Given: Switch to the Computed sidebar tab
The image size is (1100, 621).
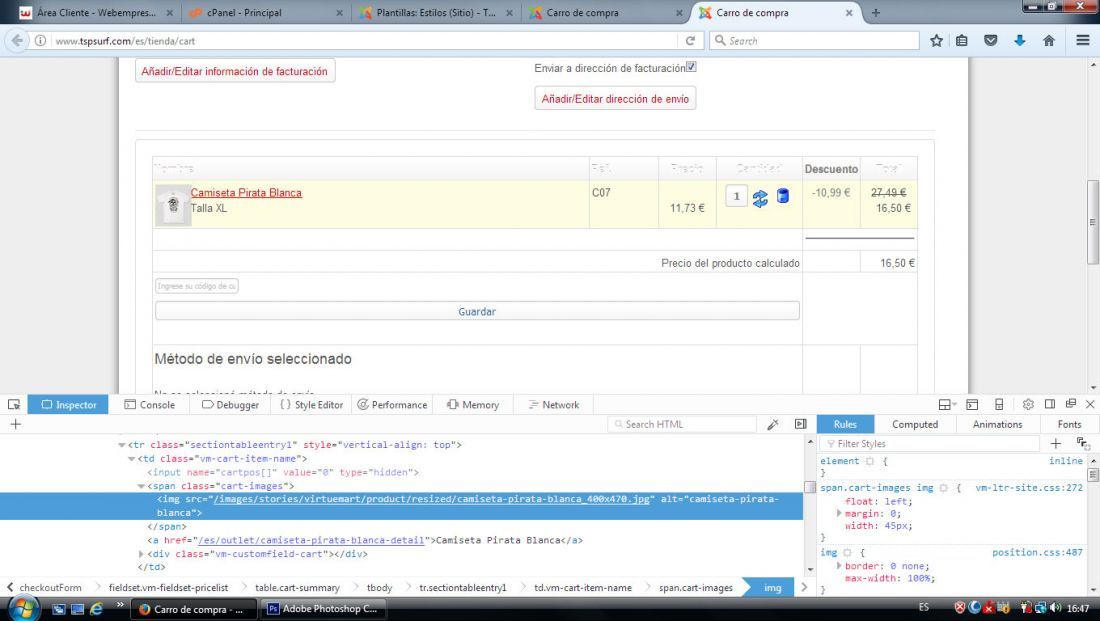Looking at the screenshot, I should pos(915,425).
